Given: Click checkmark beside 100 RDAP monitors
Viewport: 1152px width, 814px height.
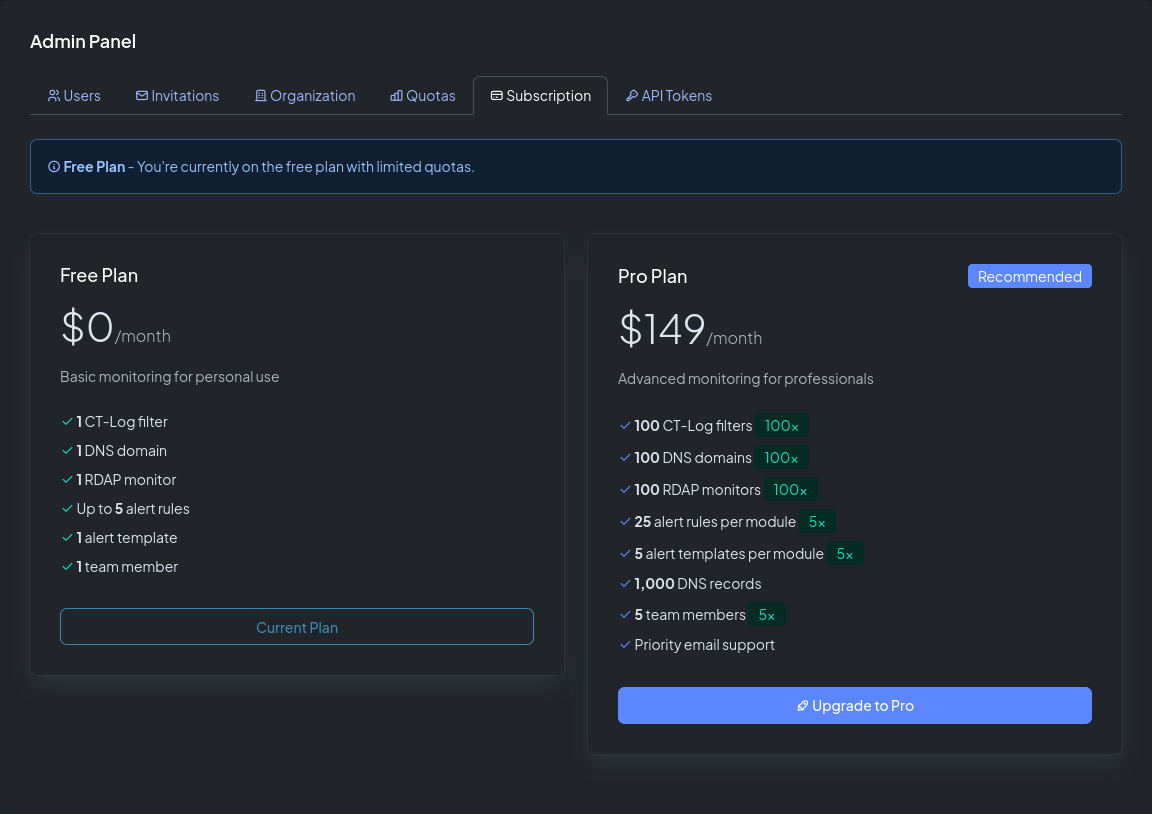Looking at the screenshot, I should coord(625,489).
